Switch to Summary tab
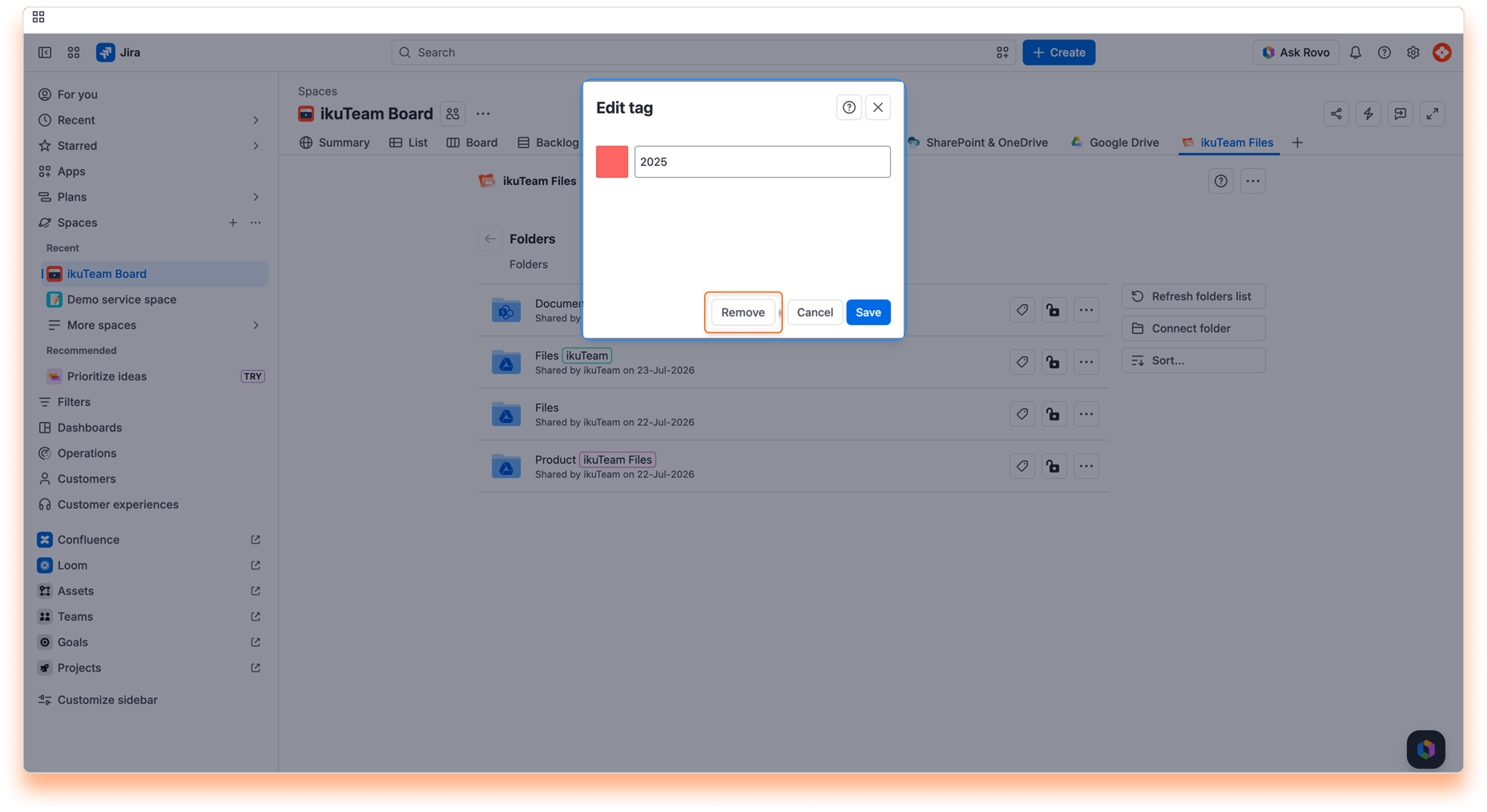 (334, 143)
